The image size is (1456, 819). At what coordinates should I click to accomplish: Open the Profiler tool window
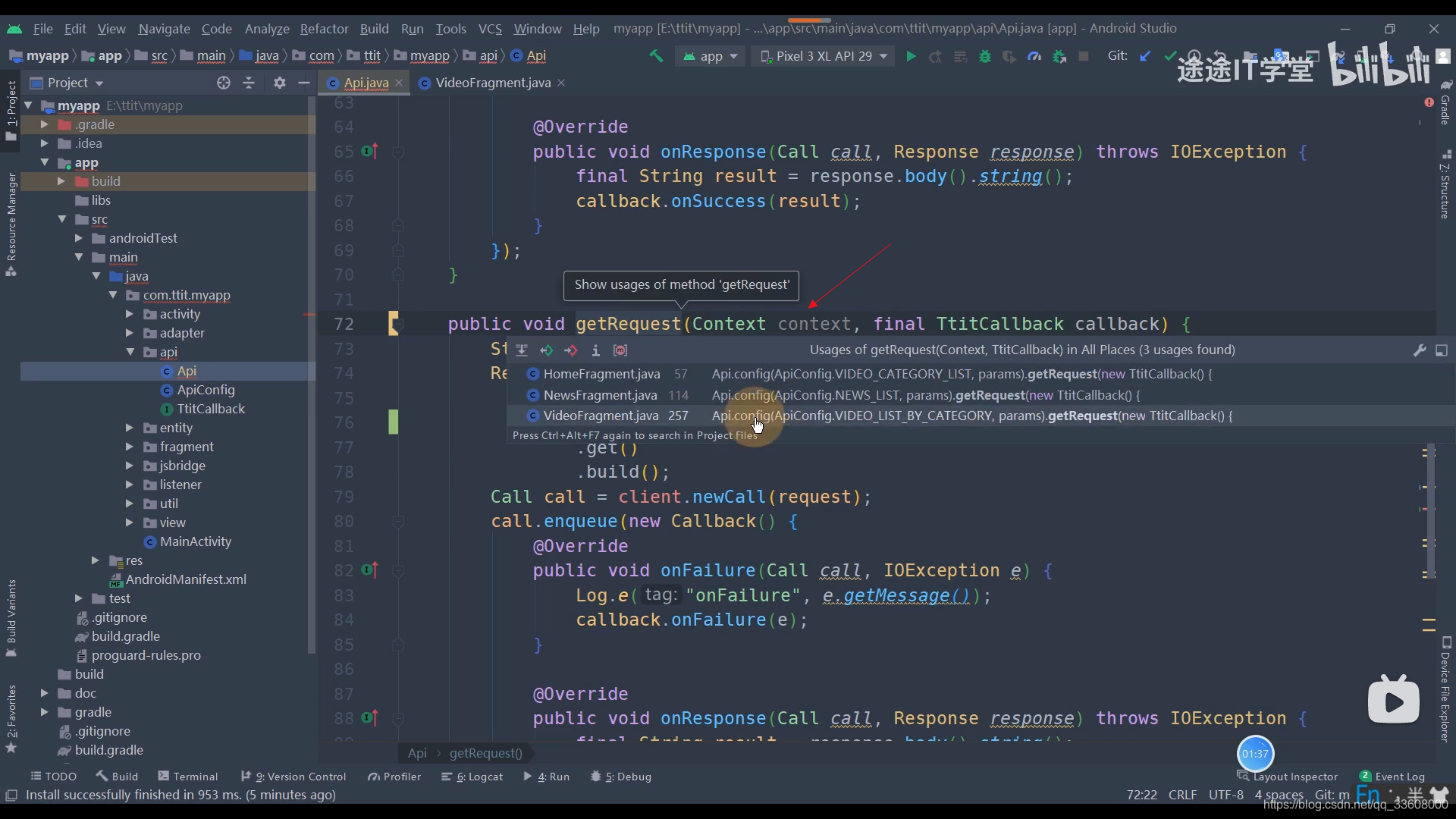click(x=394, y=777)
